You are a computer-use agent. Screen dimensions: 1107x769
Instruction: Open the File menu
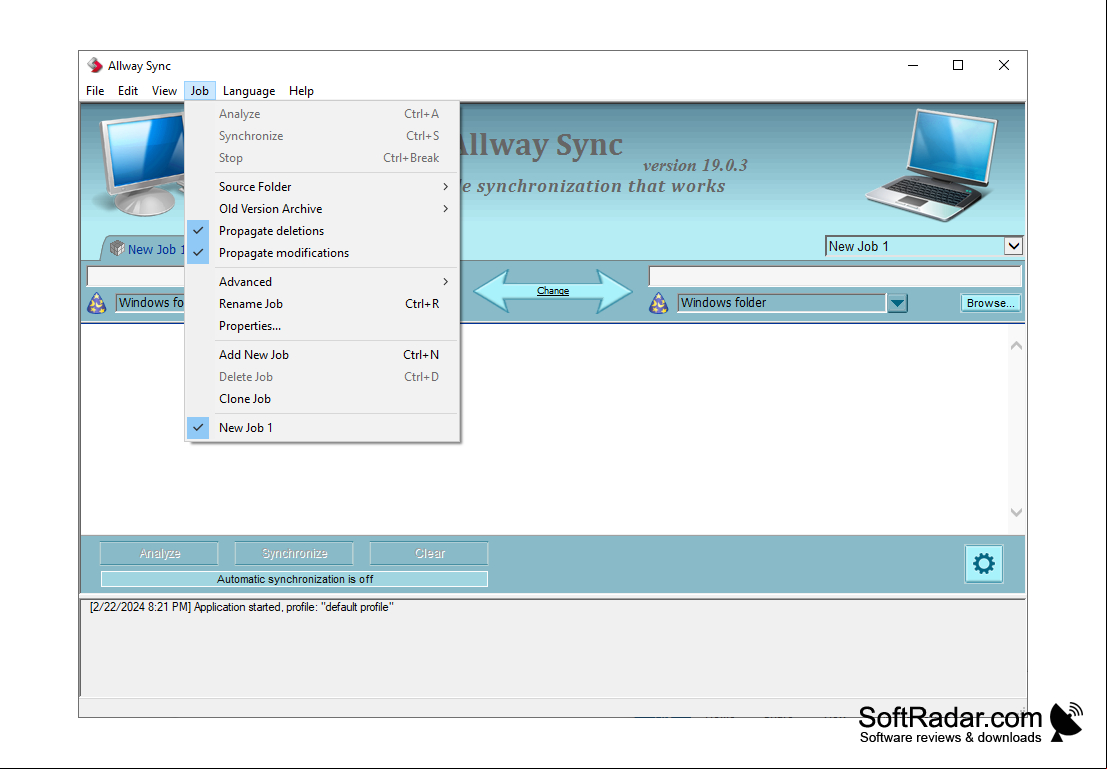pyautogui.click(x=95, y=91)
